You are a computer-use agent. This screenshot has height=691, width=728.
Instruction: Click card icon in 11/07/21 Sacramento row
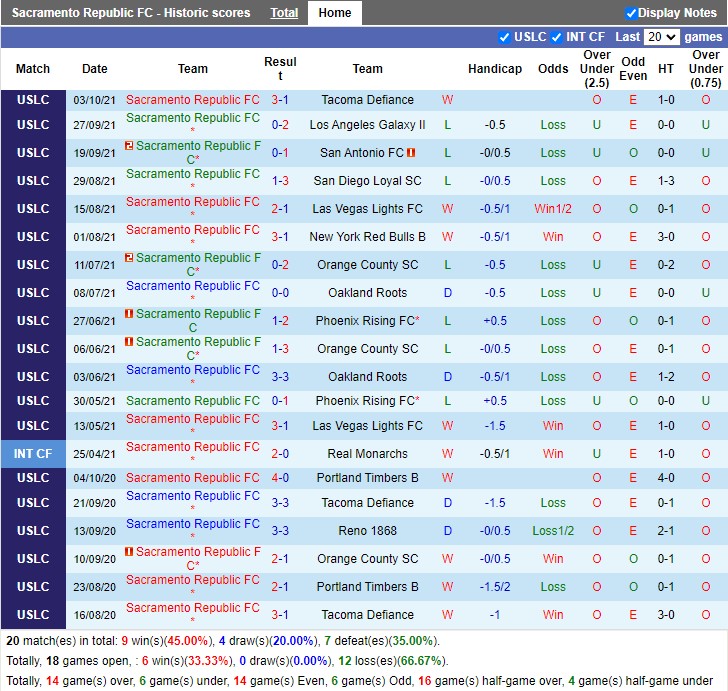click(x=130, y=258)
